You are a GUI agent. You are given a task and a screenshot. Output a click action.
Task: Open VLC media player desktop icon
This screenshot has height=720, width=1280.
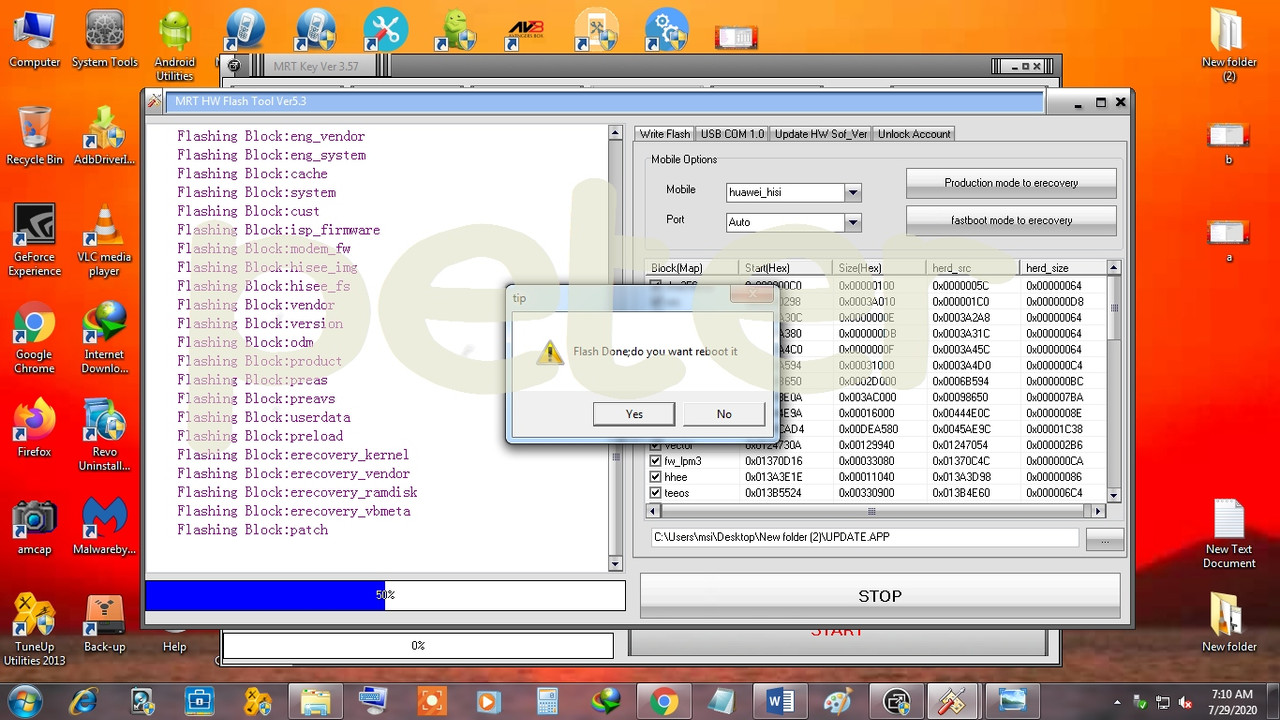point(104,241)
